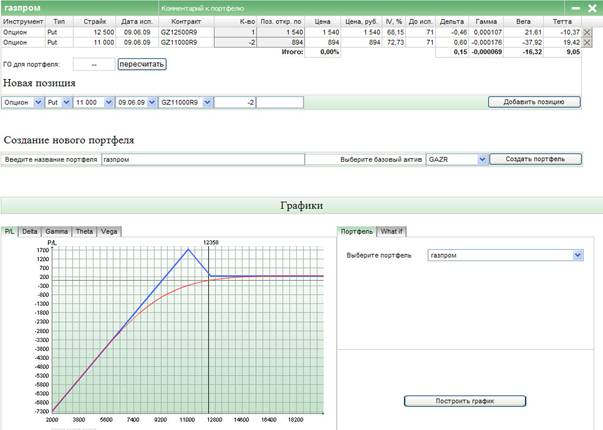Click the 'Построить график' button
This screenshot has width=603, height=430.
464,401
